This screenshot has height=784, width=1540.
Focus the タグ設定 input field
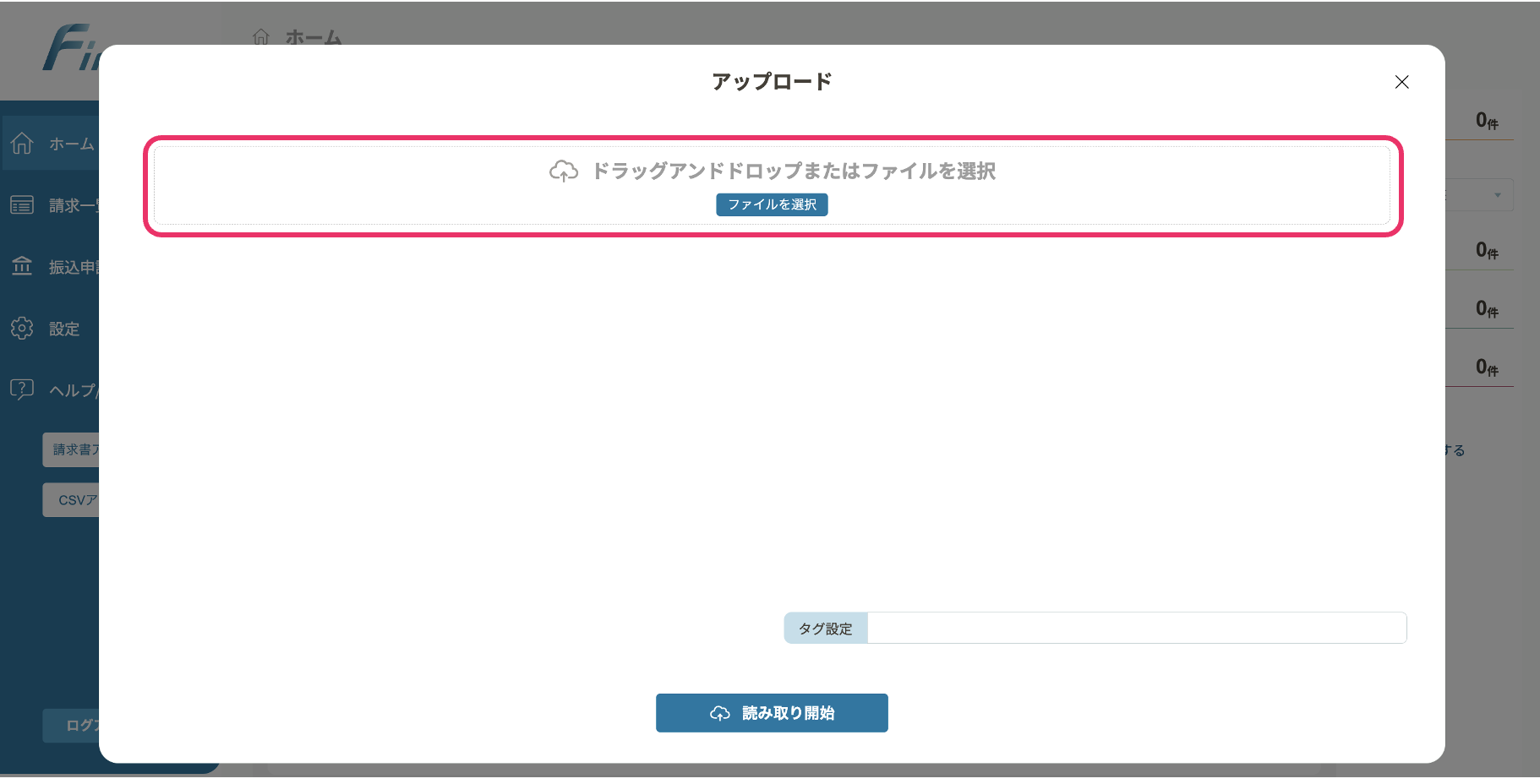(1136, 629)
